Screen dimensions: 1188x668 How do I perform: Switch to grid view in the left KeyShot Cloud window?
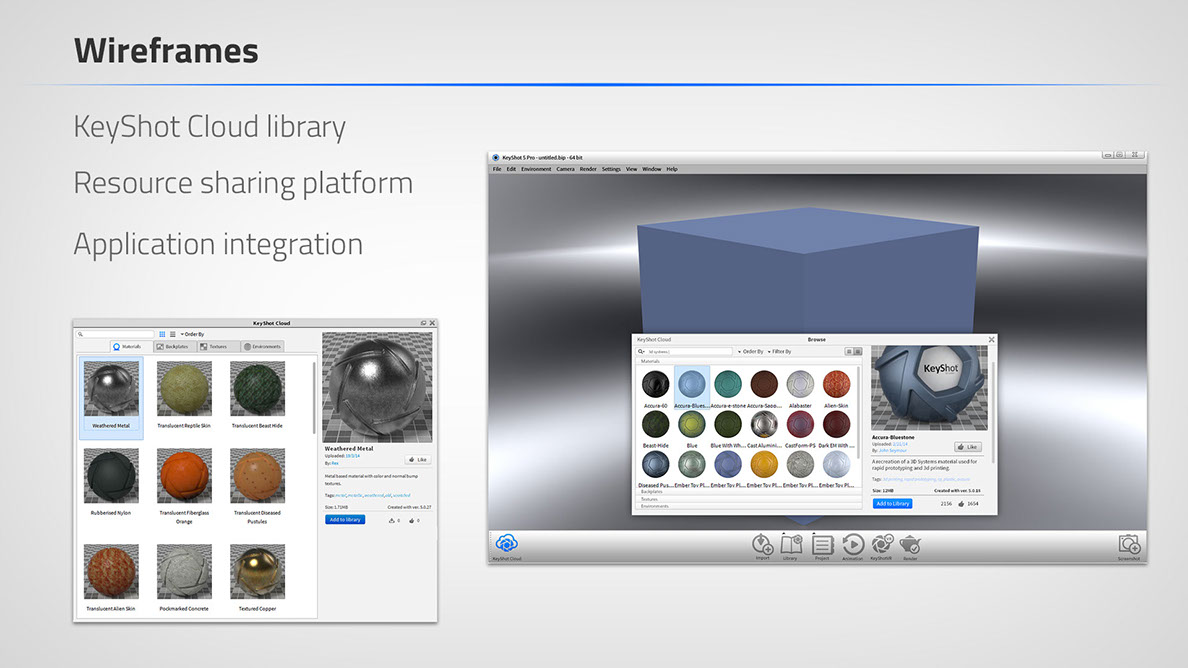pos(162,334)
